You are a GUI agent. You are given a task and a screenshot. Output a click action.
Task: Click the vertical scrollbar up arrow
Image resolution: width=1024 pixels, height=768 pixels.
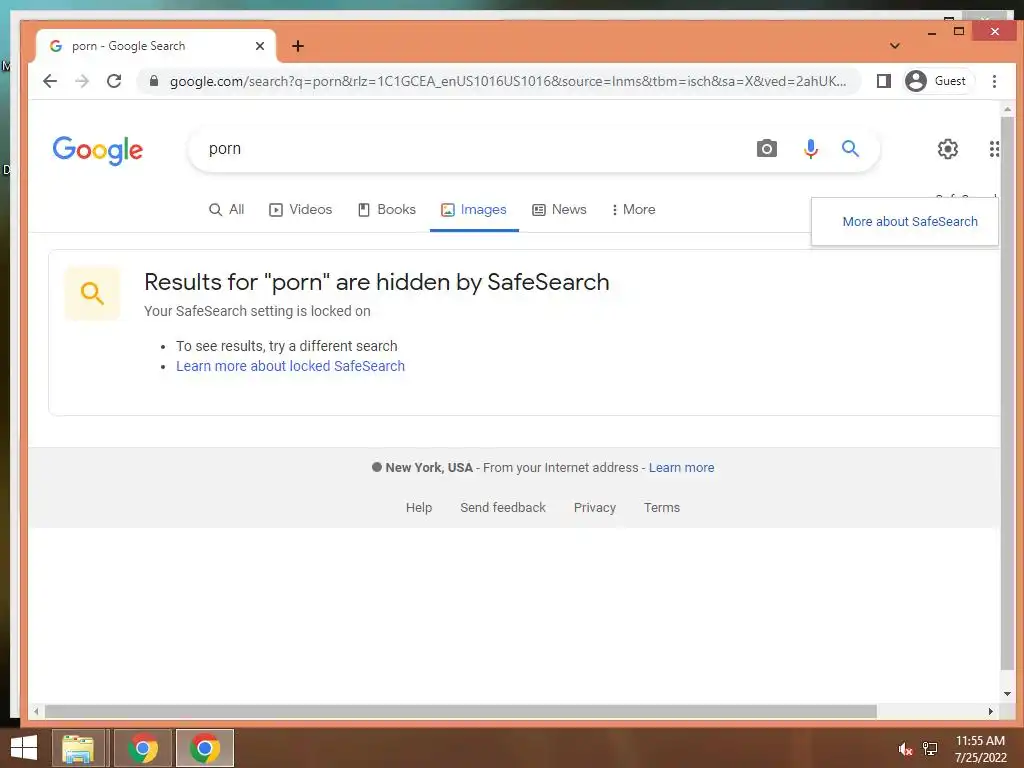pos(1007,110)
